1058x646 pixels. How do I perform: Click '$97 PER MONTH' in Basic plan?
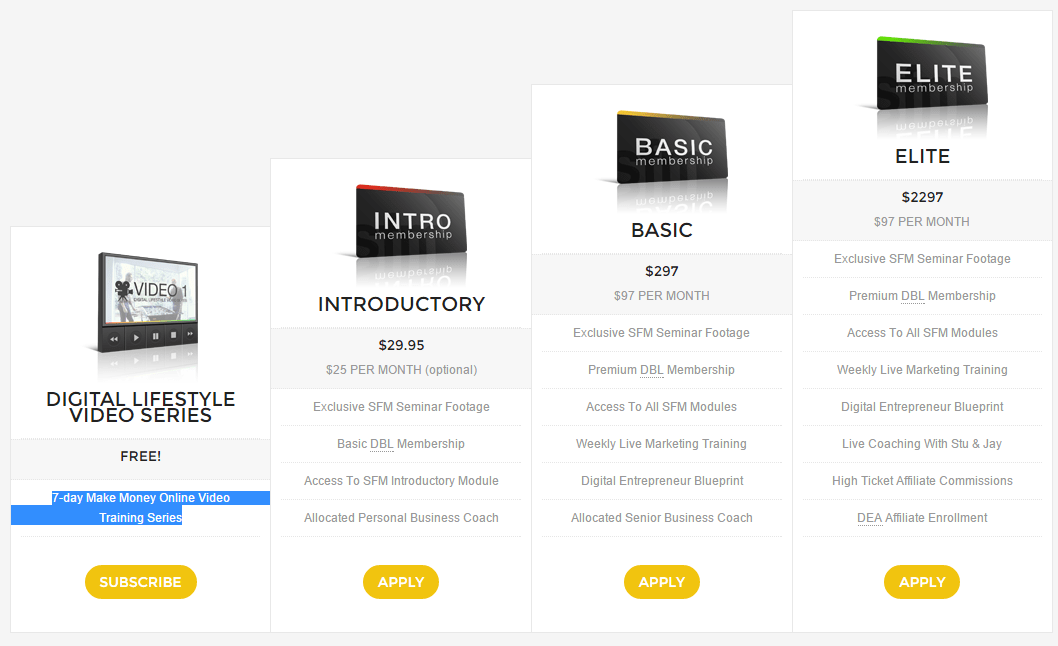pos(661,296)
